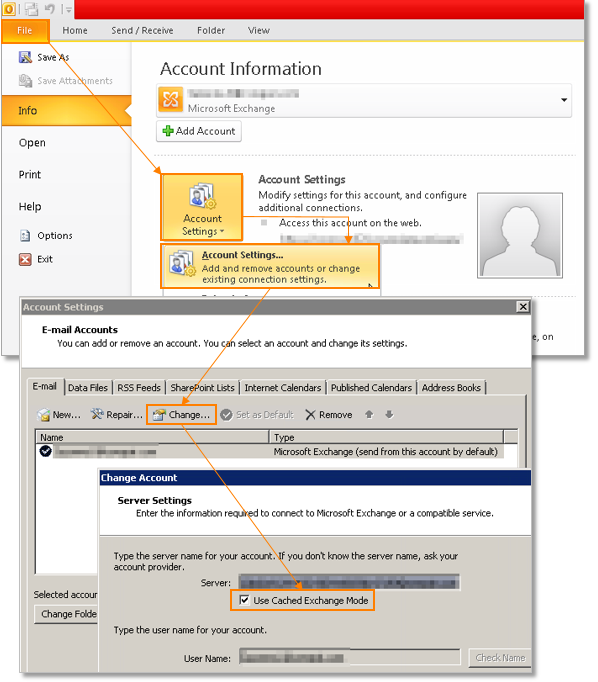Click the Check Name button
Image resolution: width=598 pixels, height=682 pixels.
pos(500,658)
